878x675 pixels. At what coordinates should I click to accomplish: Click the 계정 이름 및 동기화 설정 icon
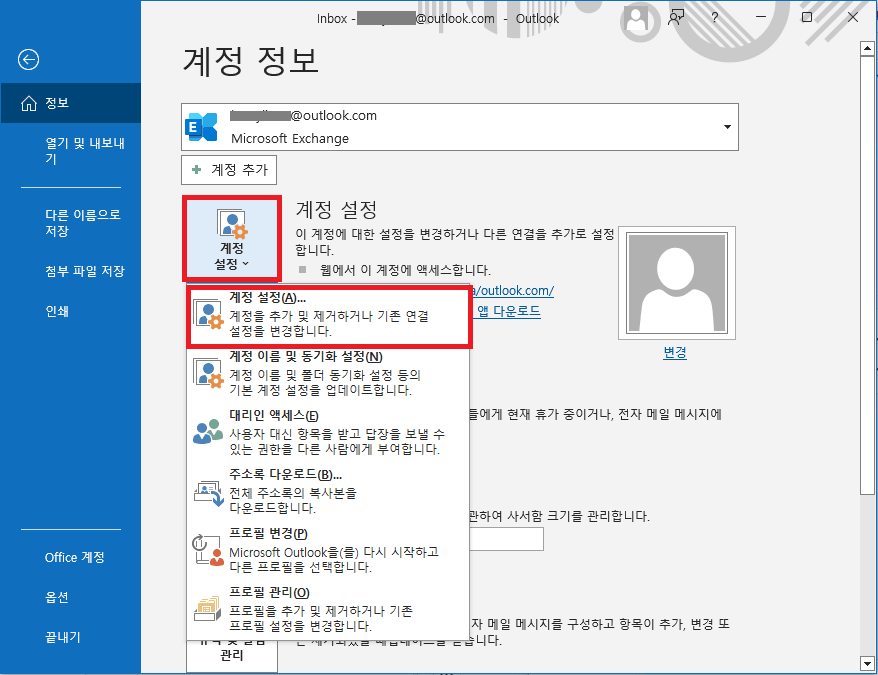[208, 373]
